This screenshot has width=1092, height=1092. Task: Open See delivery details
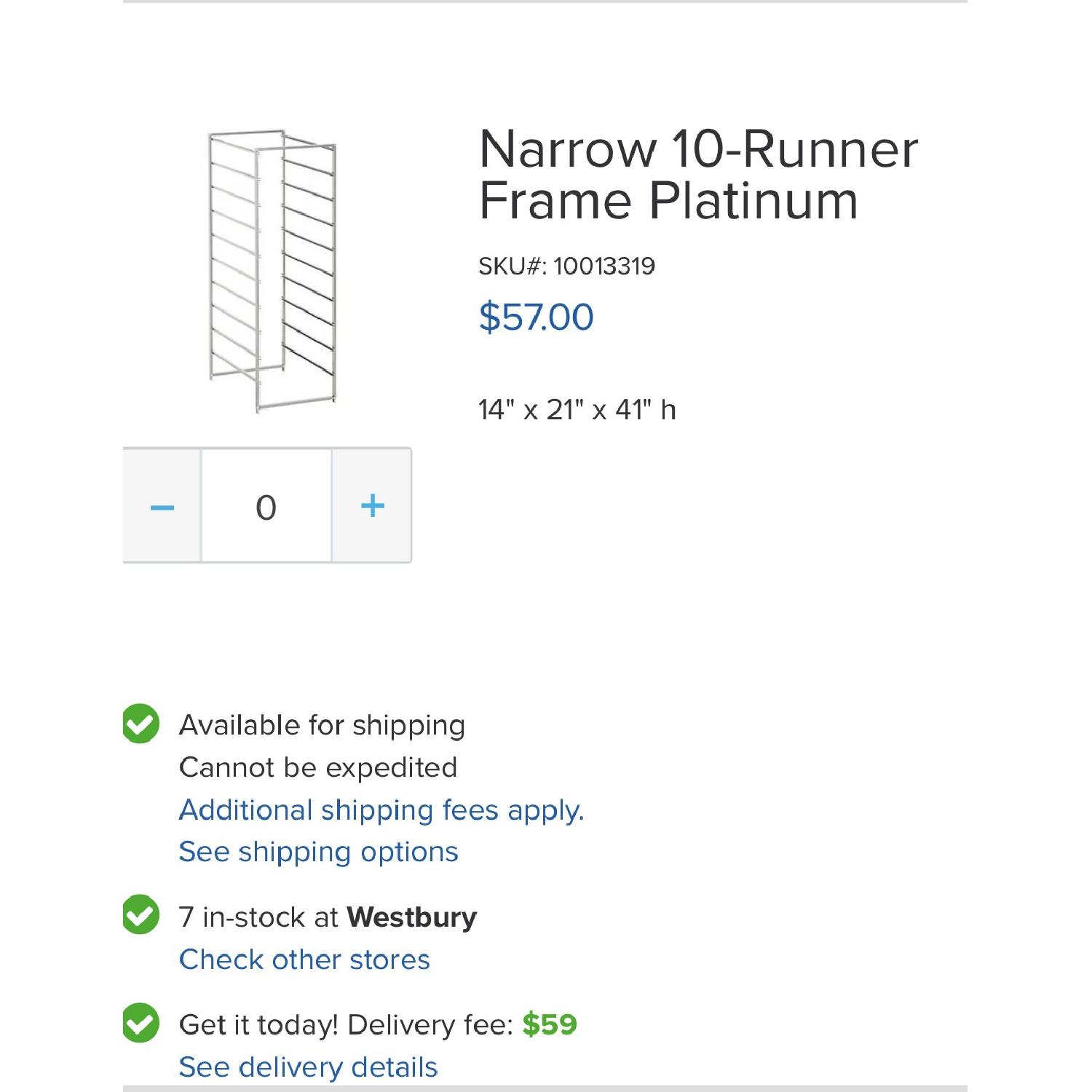[309, 1067]
